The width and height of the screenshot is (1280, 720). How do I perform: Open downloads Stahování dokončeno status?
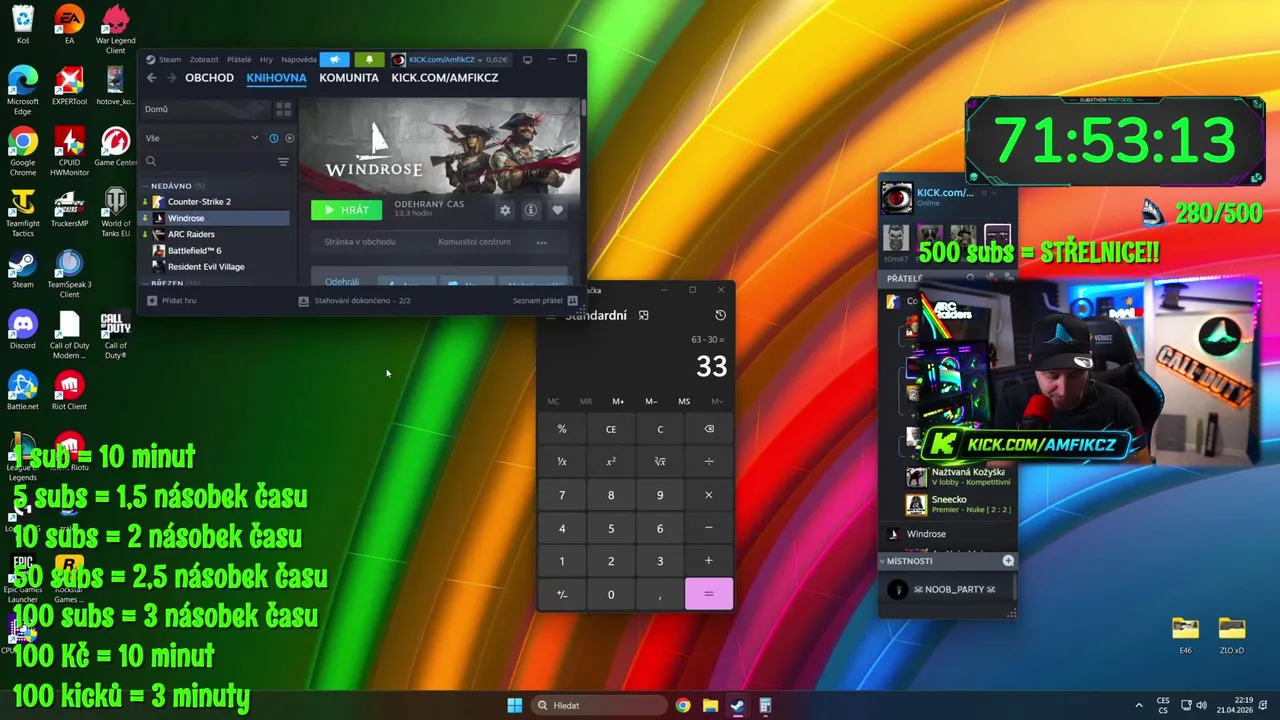click(x=355, y=300)
